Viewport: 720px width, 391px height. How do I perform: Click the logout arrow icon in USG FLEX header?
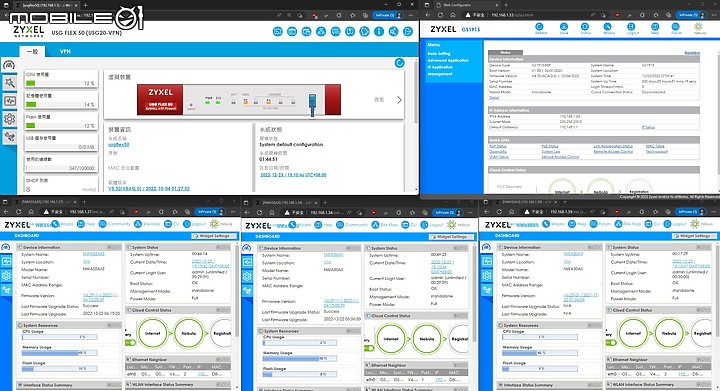click(x=408, y=32)
